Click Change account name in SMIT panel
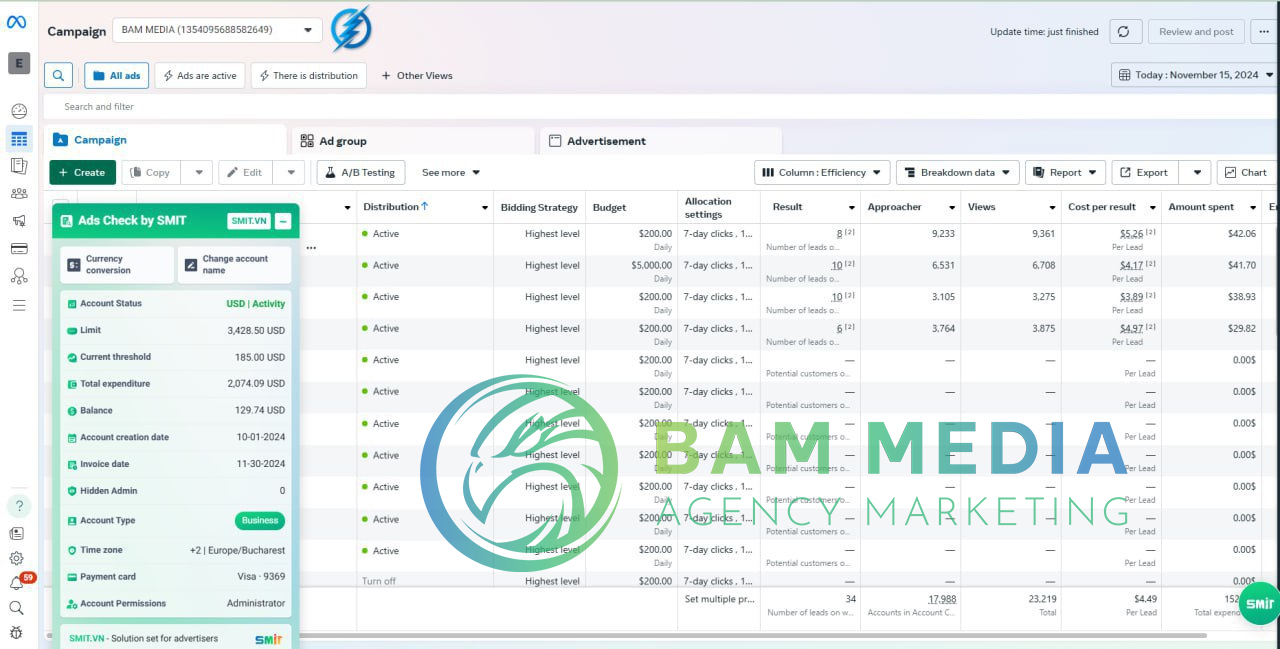 coord(234,265)
